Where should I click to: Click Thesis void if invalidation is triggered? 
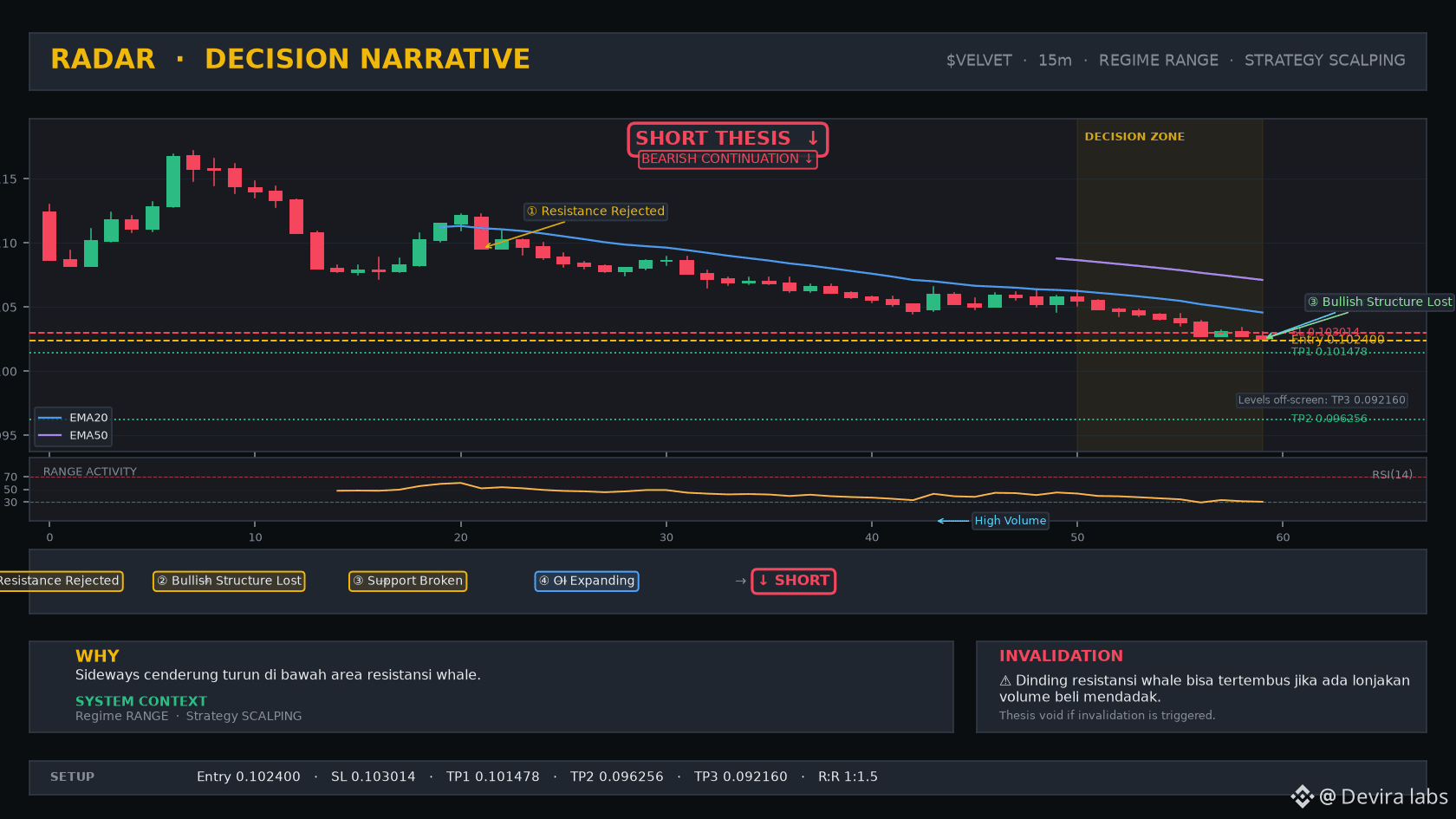point(1108,716)
